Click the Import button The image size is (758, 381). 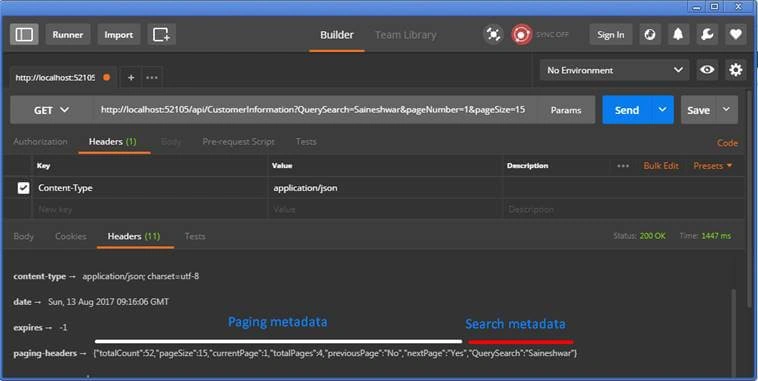pos(118,35)
